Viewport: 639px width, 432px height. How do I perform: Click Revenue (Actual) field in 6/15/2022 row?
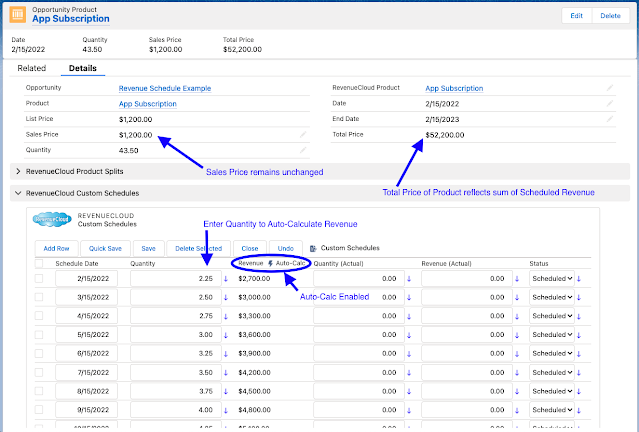click(x=467, y=354)
